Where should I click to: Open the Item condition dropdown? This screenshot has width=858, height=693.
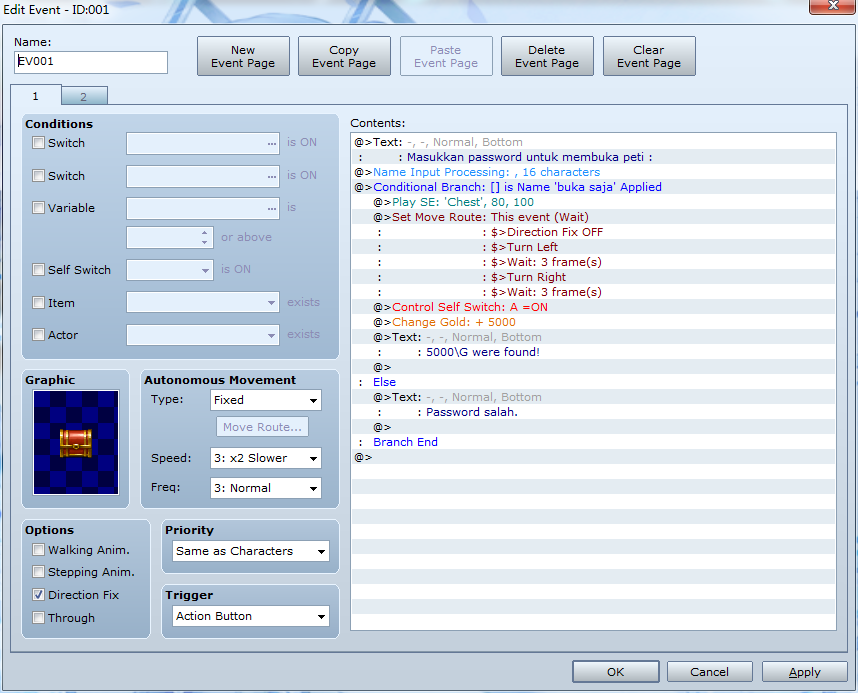tap(203, 302)
